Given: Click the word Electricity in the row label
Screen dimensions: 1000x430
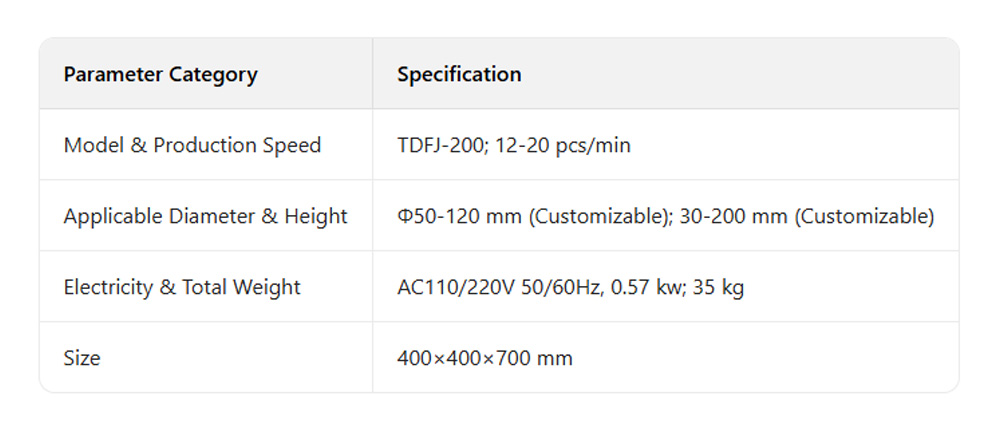Looking at the screenshot, I should [x=108, y=287].
